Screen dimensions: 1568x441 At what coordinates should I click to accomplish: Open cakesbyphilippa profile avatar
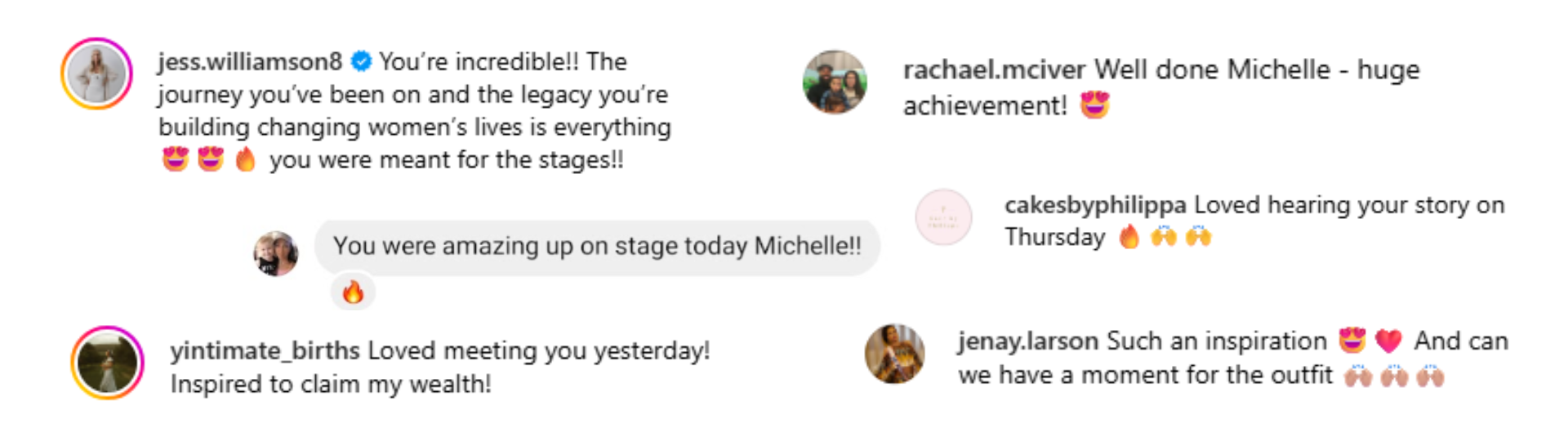click(x=944, y=217)
